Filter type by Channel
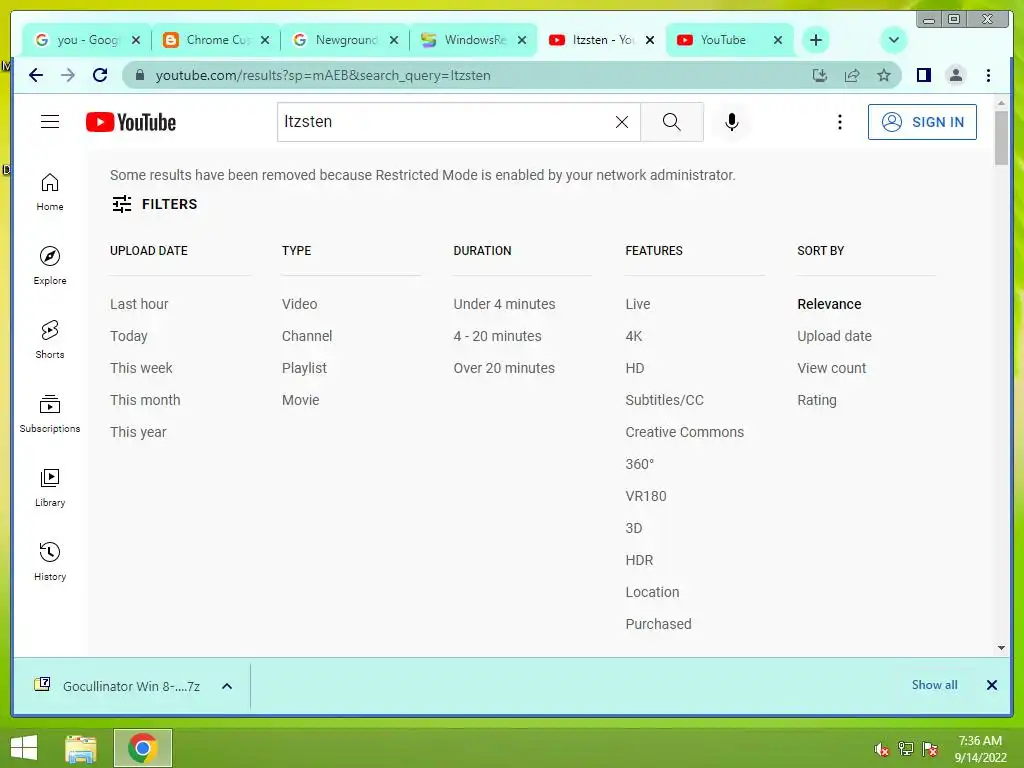The width and height of the screenshot is (1024, 768). pyautogui.click(x=307, y=336)
